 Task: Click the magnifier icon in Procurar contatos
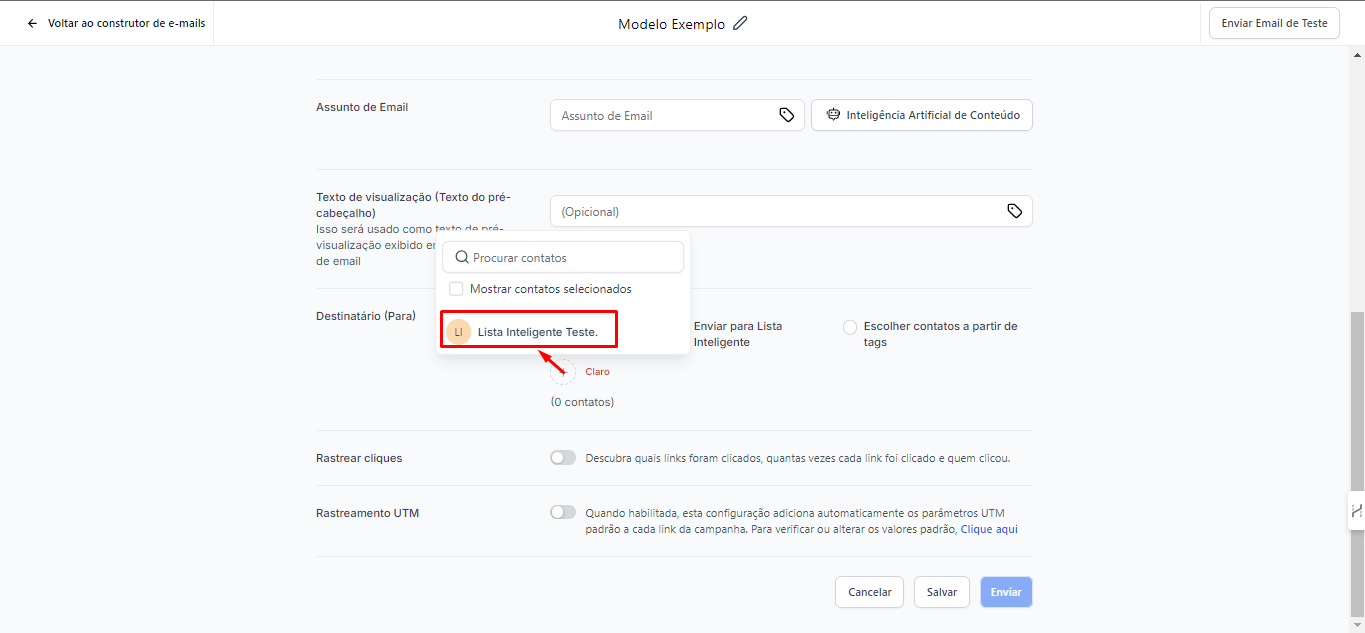coord(461,257)
